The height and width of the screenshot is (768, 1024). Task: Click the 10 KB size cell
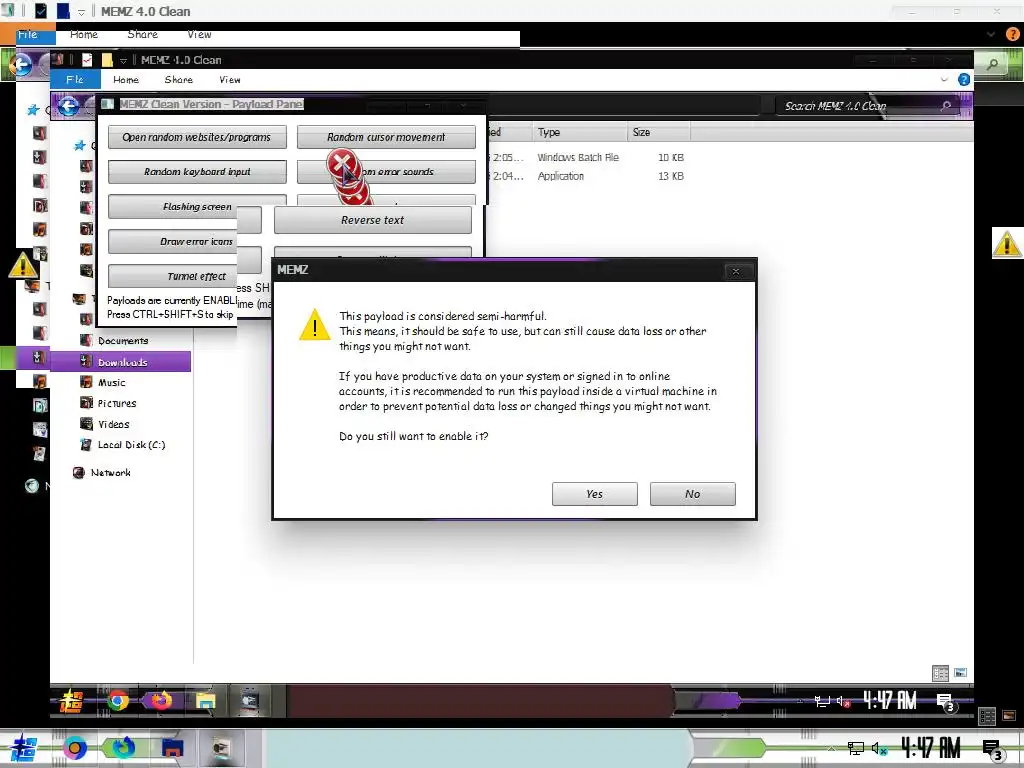[671, 157]
